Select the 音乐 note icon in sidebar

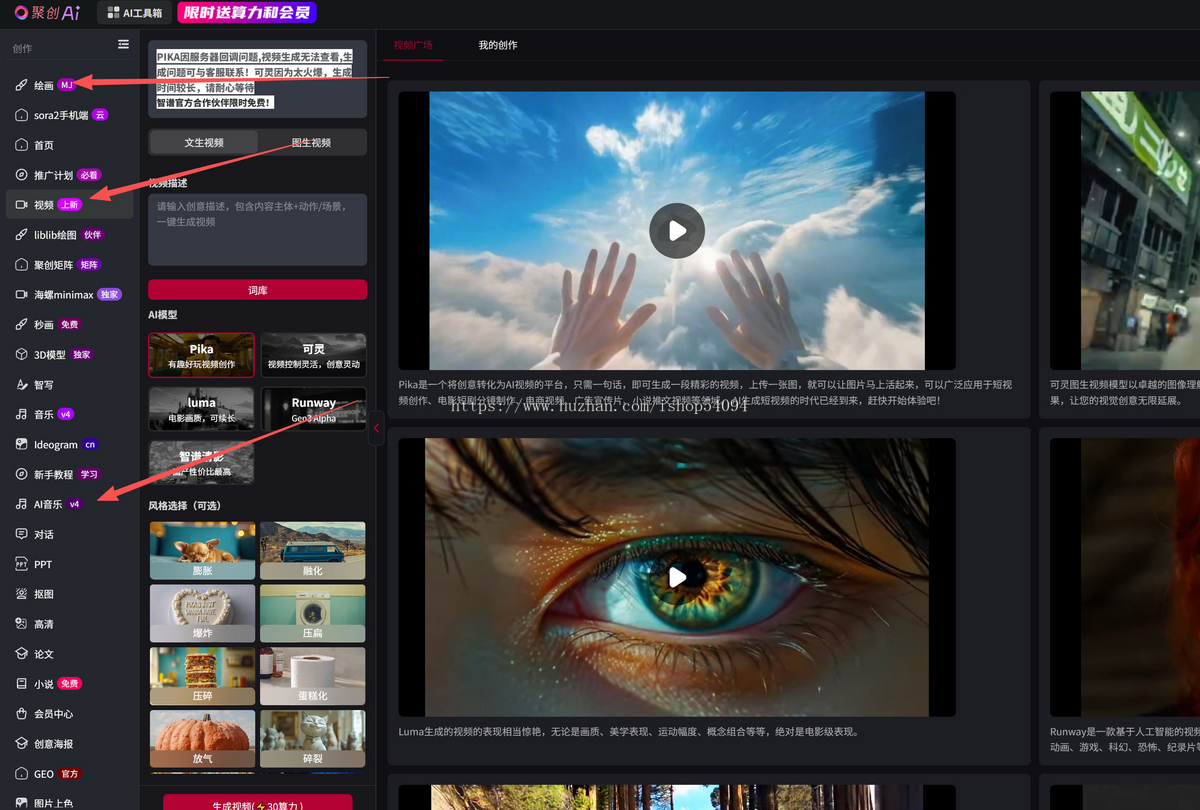coord(22,414)
